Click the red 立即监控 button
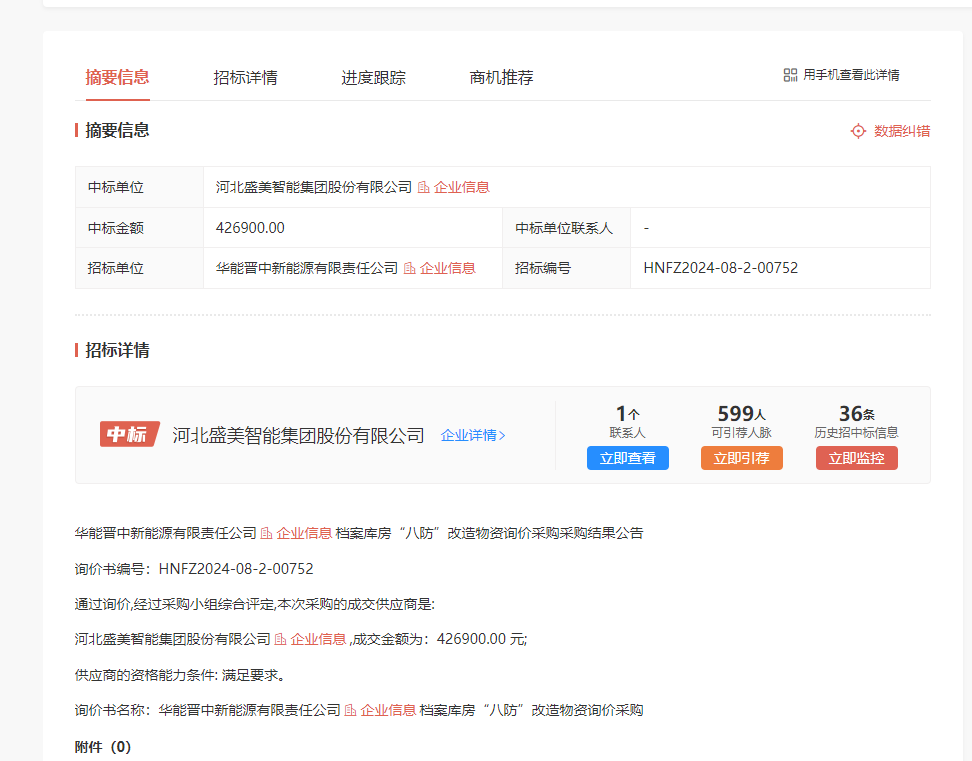 pyautogui.click(x=857, y=458)
